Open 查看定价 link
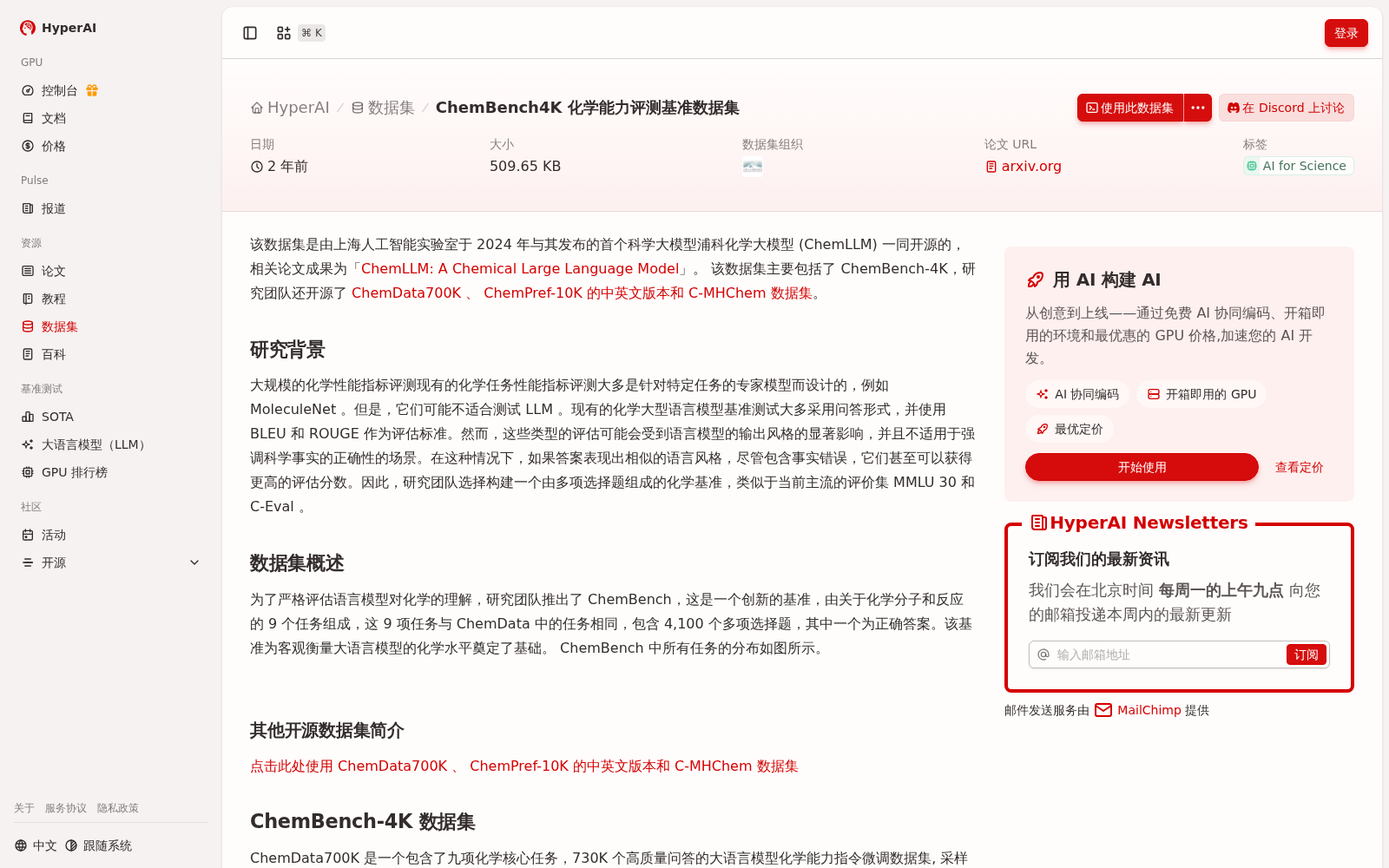Image resolution: width=1389 pixels, height=868 pixels. click(x=1299, y=467)
